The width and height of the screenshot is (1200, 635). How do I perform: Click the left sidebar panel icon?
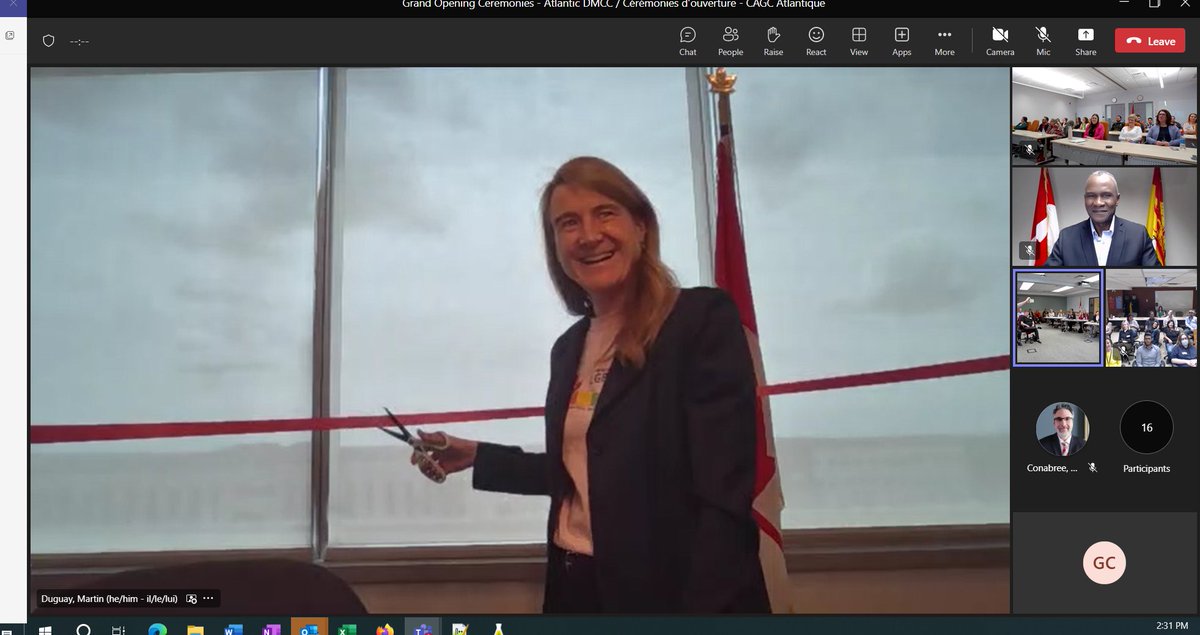pos(10,34)
